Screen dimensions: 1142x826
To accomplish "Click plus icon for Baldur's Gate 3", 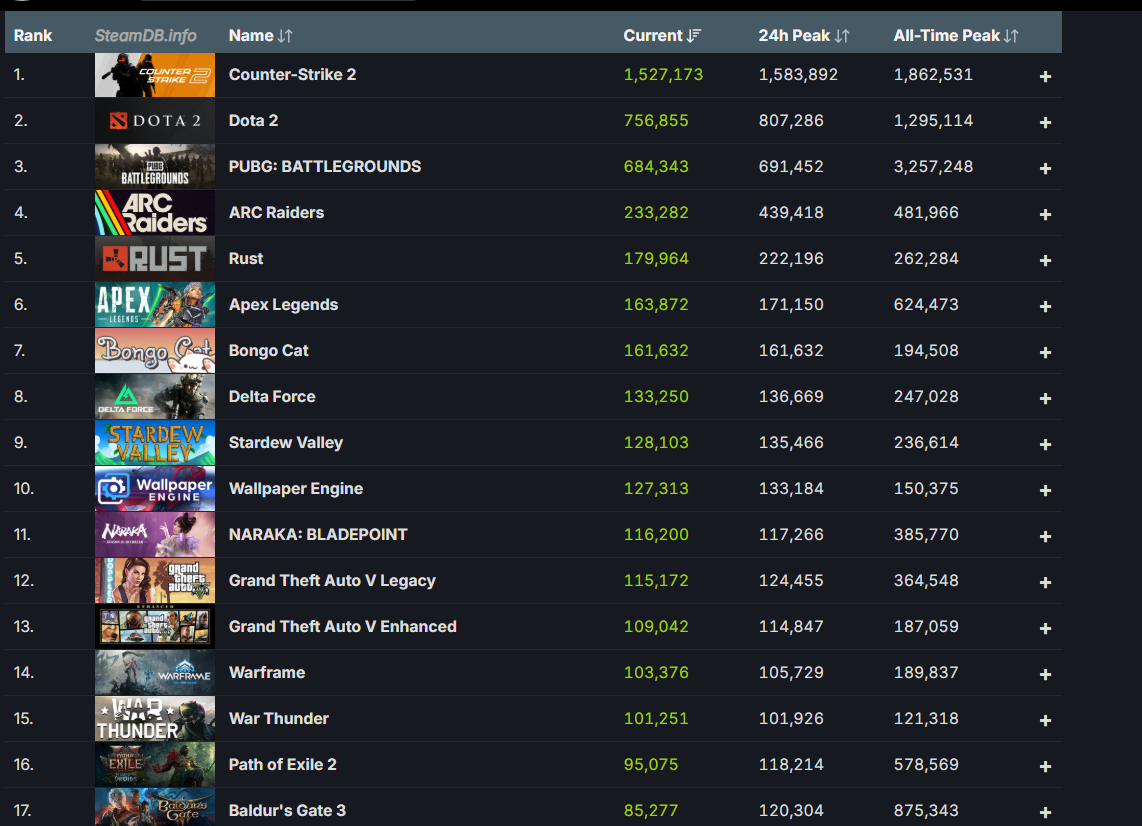I will click(x=1045, y=812).
